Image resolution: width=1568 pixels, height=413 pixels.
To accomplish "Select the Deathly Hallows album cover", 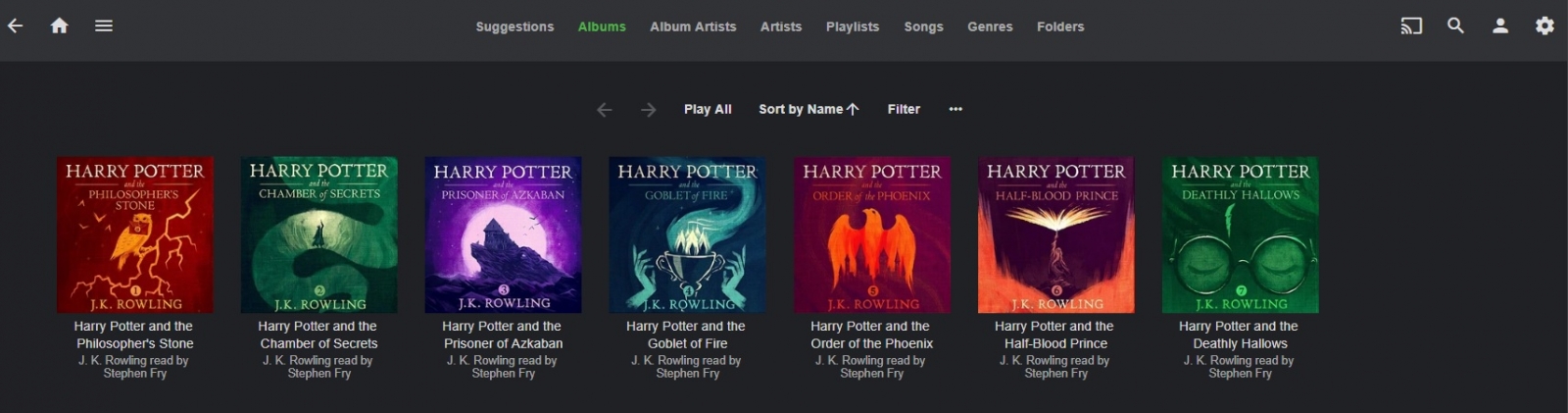I will pyautogui.click(x=1240, y=234).
